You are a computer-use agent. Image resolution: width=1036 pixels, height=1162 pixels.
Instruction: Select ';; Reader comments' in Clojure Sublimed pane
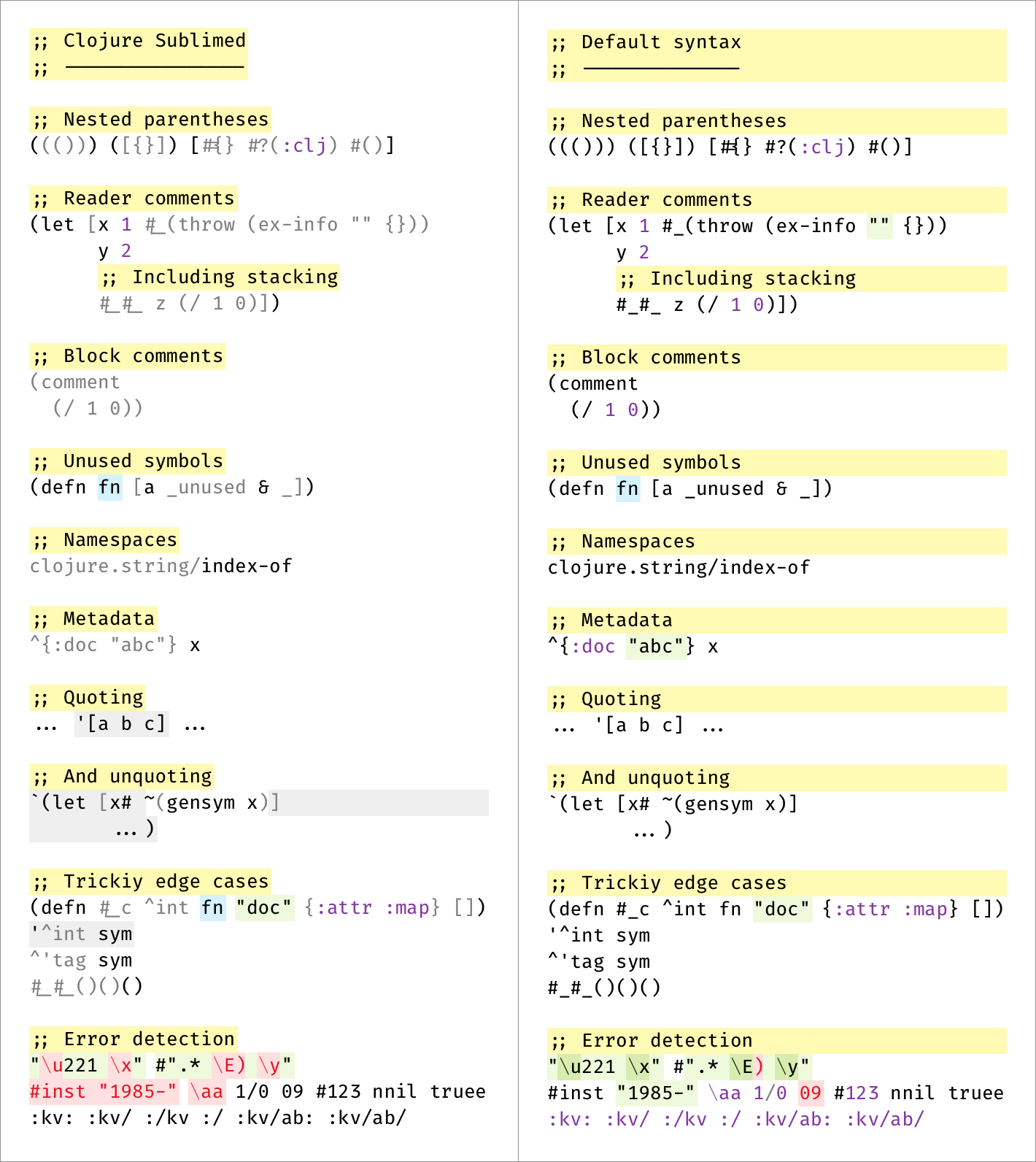pyautogui.click(x=133, y=199)
